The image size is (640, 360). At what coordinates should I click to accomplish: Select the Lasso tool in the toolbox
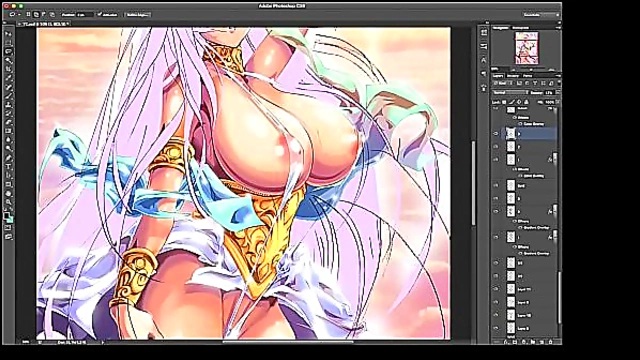tap(8, 52)
